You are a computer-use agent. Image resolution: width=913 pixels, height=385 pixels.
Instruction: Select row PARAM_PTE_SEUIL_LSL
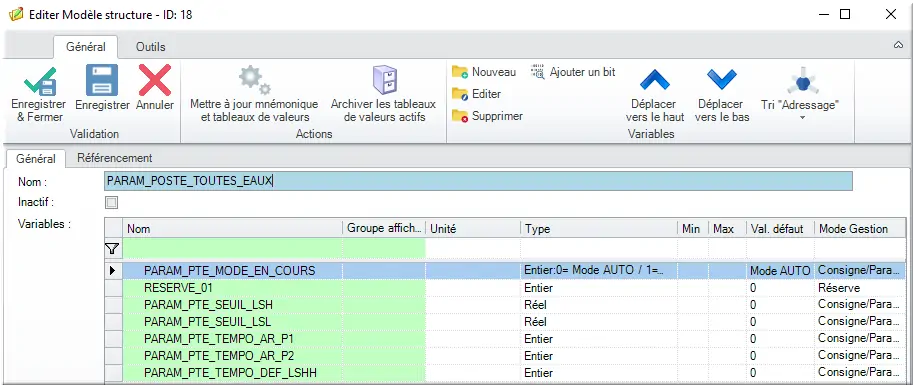[505, 322]
